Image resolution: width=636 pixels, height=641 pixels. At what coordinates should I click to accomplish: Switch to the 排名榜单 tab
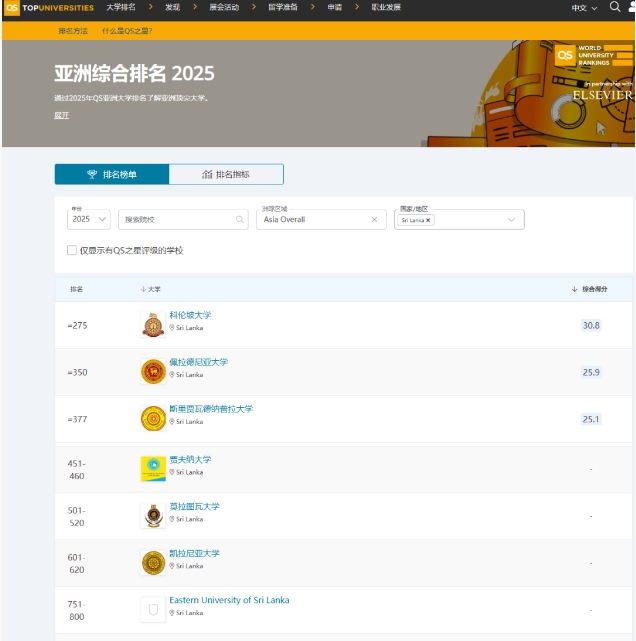click(112, 175)
